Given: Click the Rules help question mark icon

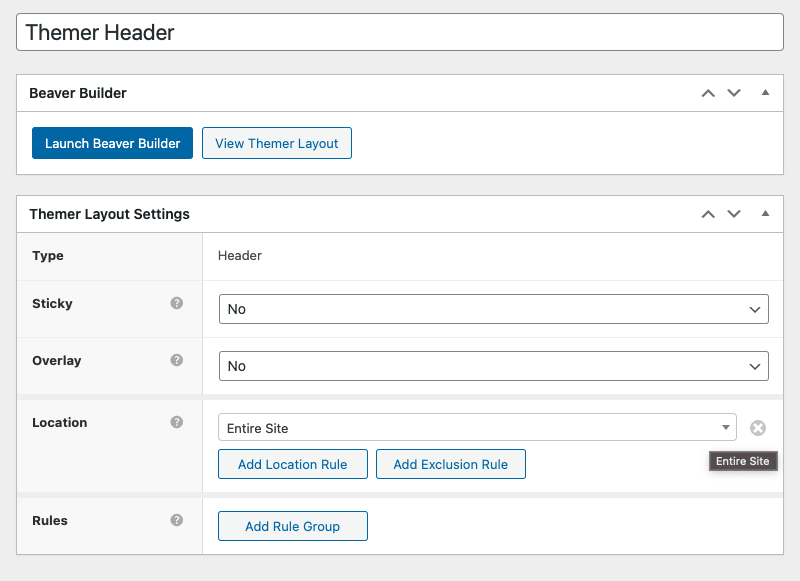Looking at the screenshot, I should 177,520.
